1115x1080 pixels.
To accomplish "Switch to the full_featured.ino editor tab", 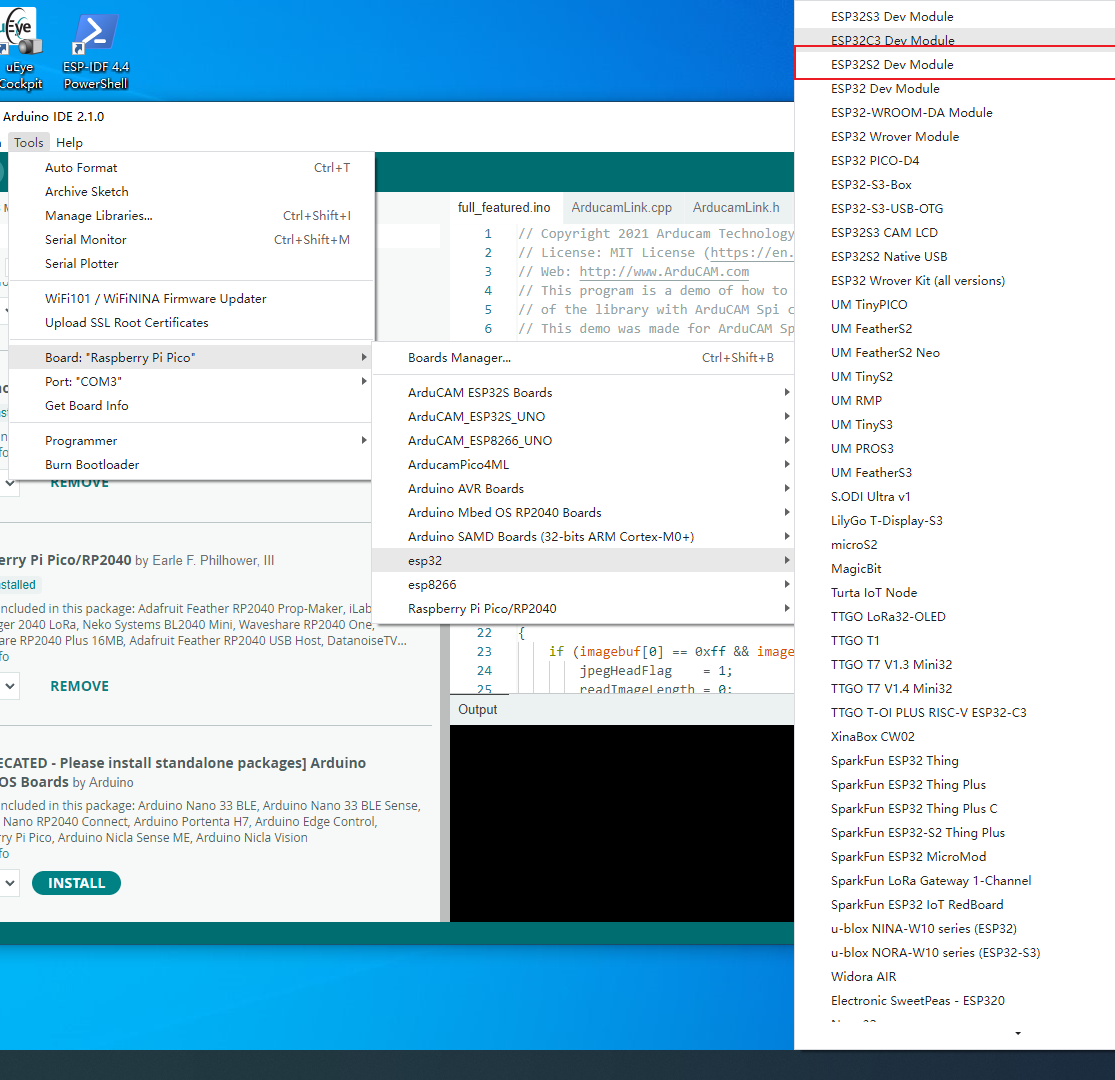I will tap(504, 208).
